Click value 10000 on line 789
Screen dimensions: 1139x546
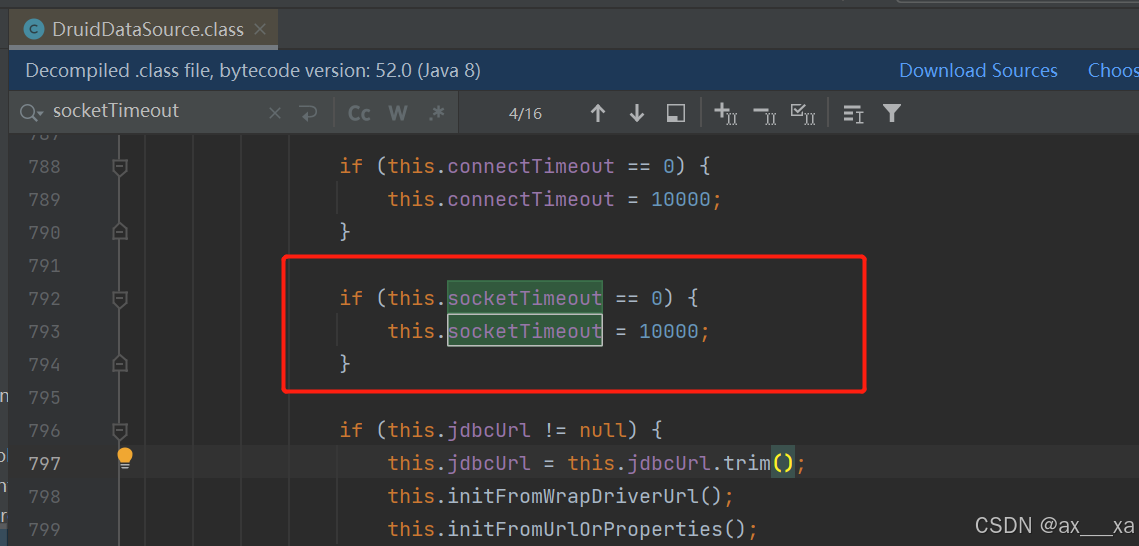point(681,199)
